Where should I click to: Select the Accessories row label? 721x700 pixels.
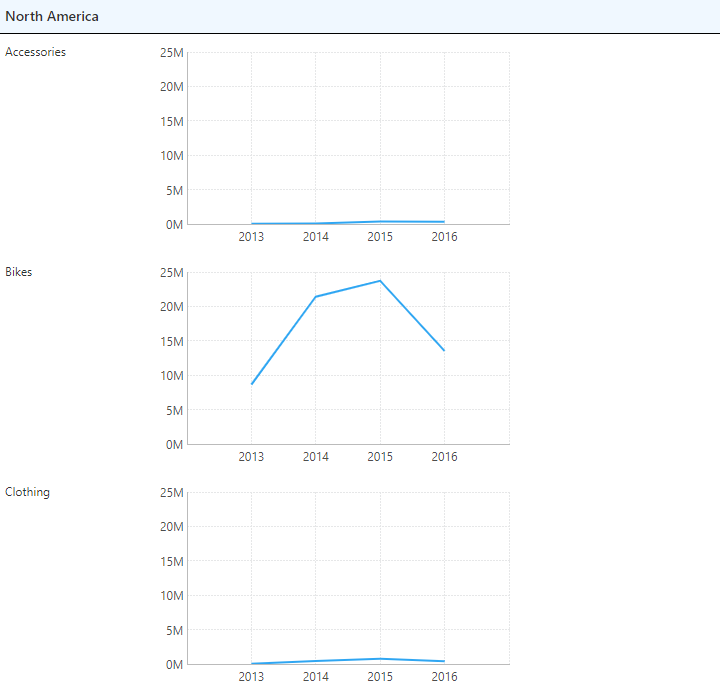pos(35,52)
